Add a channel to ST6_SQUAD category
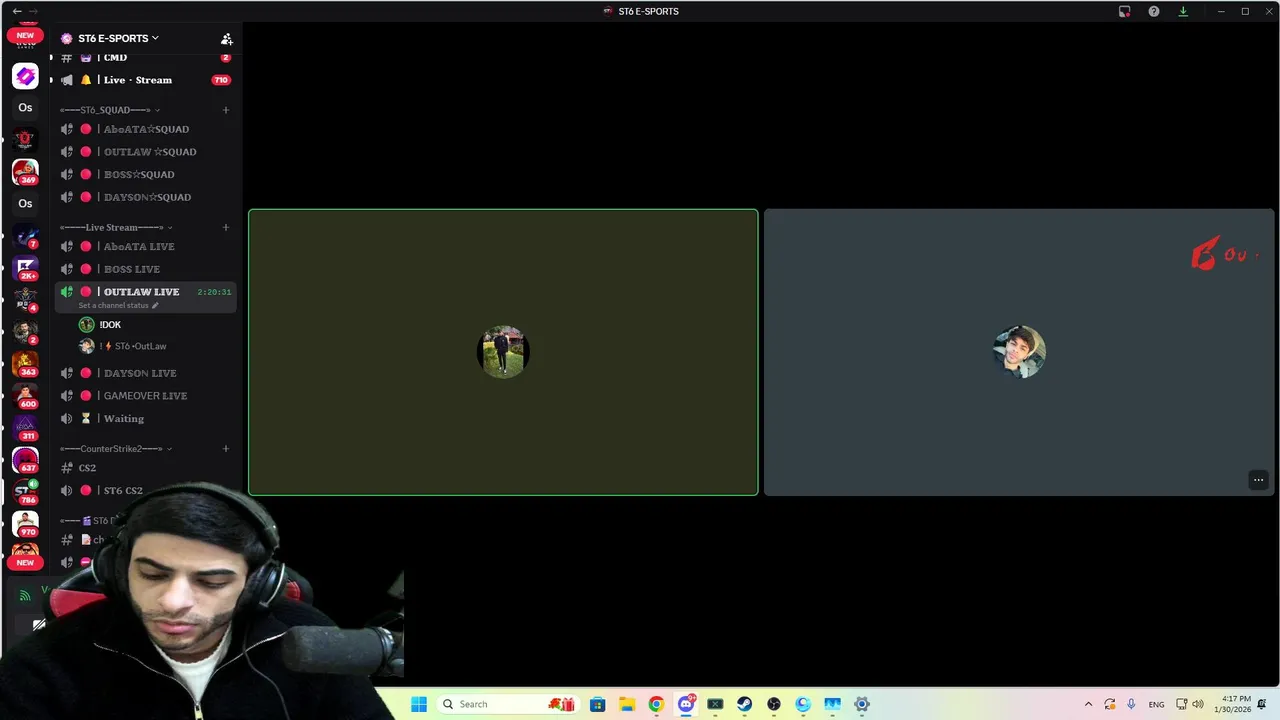This screenshot has width=1280, height=720. pyautogui.click(x=226, y=110)
